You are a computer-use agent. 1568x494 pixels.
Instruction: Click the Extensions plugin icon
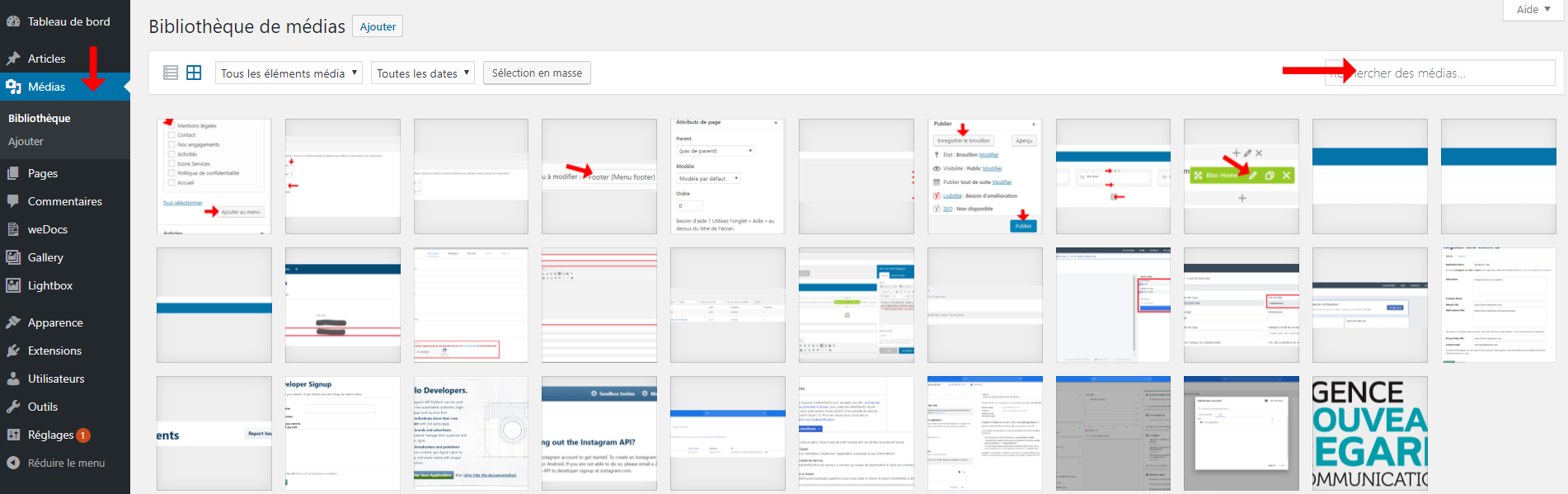[x=13, y=351]
